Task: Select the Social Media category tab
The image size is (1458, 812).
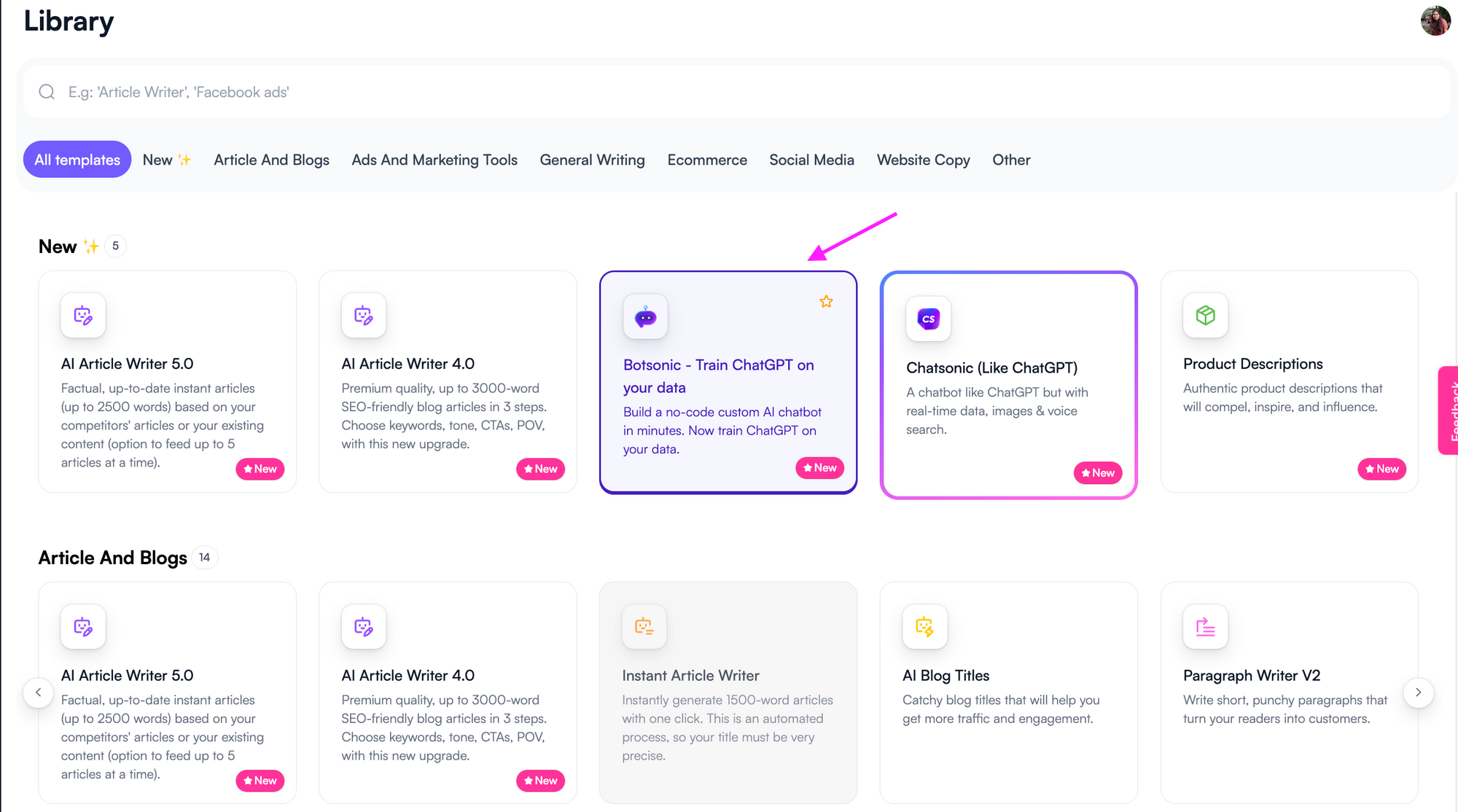Action: [811, 159]
